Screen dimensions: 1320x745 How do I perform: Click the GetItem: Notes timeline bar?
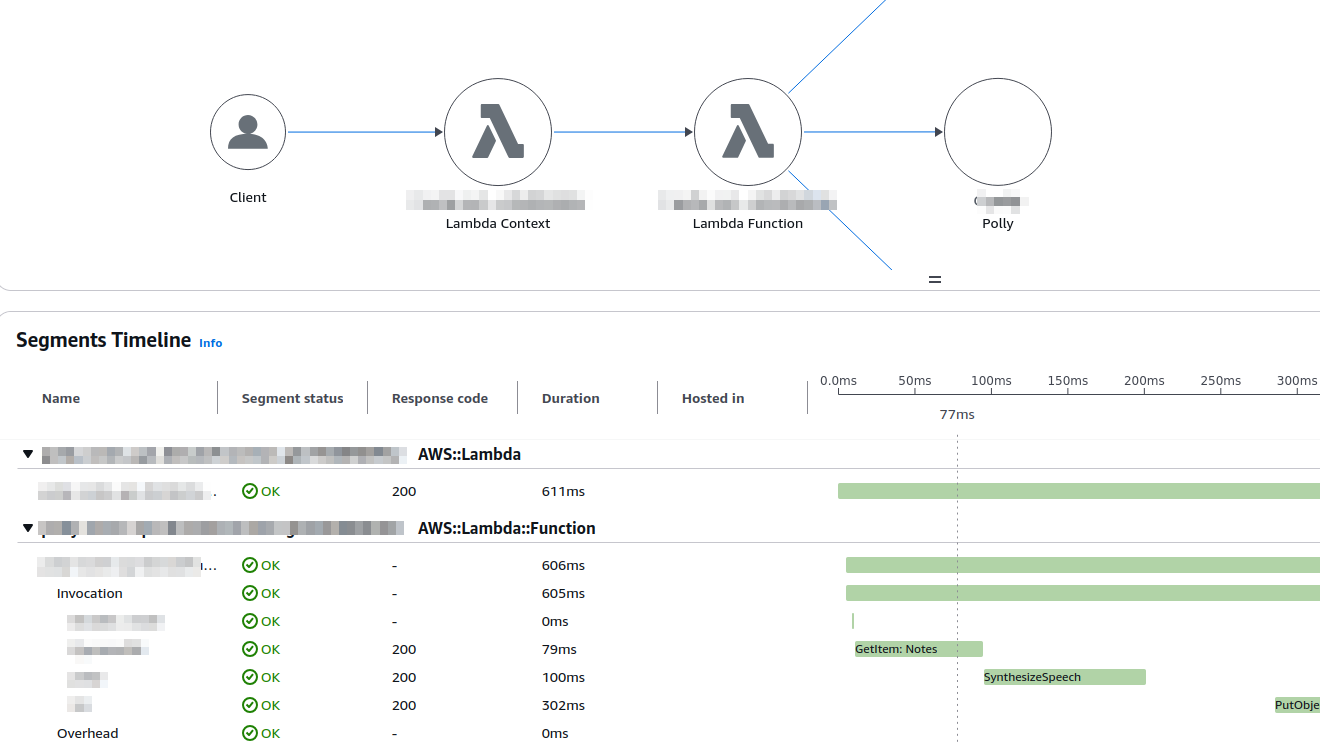(918, 649)
